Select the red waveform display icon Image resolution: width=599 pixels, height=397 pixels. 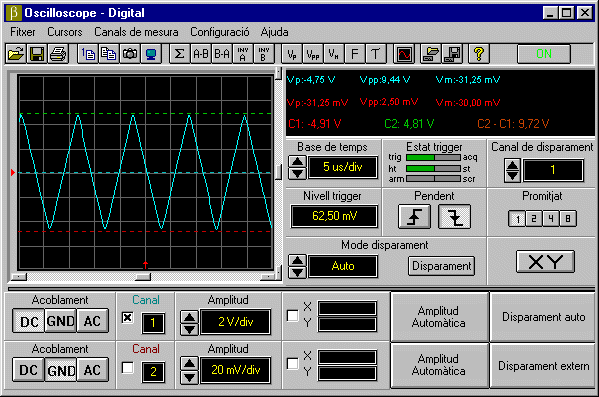coord(404,54)
